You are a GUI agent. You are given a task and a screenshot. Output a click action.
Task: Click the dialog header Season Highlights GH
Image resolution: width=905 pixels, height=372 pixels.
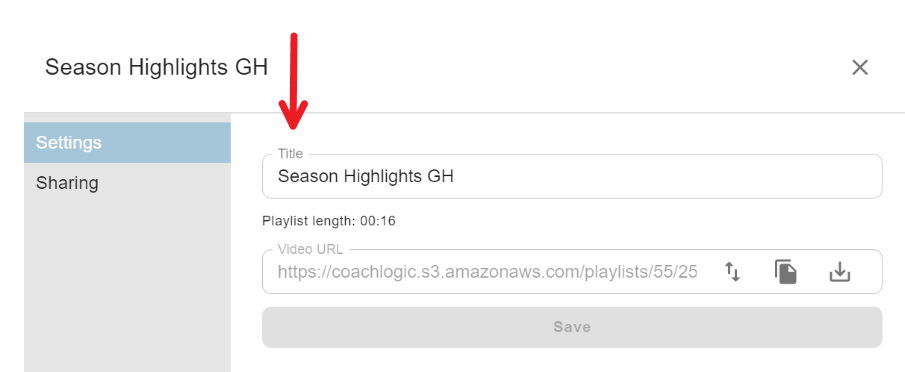click(156, 67)
